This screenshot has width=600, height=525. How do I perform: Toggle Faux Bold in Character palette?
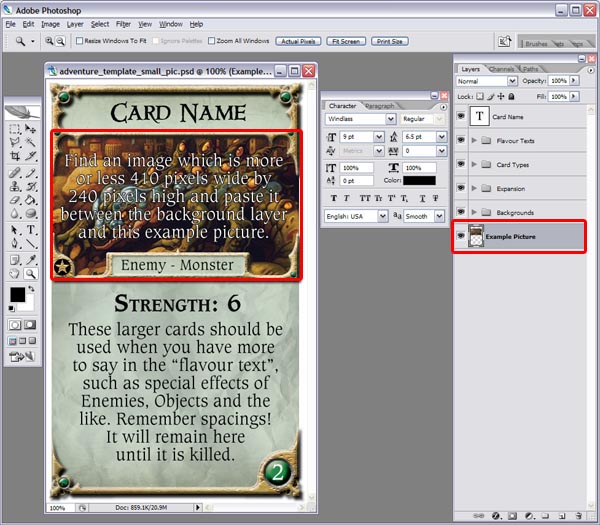click(334, 198)
